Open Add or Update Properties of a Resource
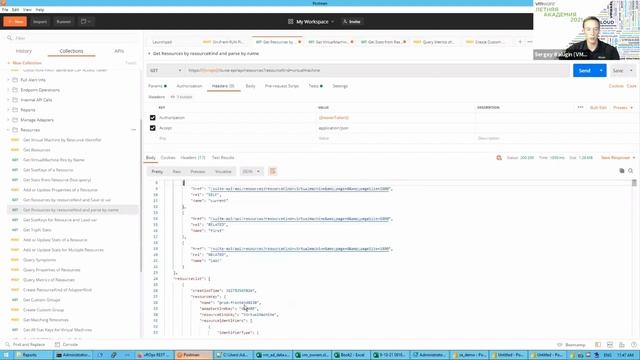 click(60, 190)
